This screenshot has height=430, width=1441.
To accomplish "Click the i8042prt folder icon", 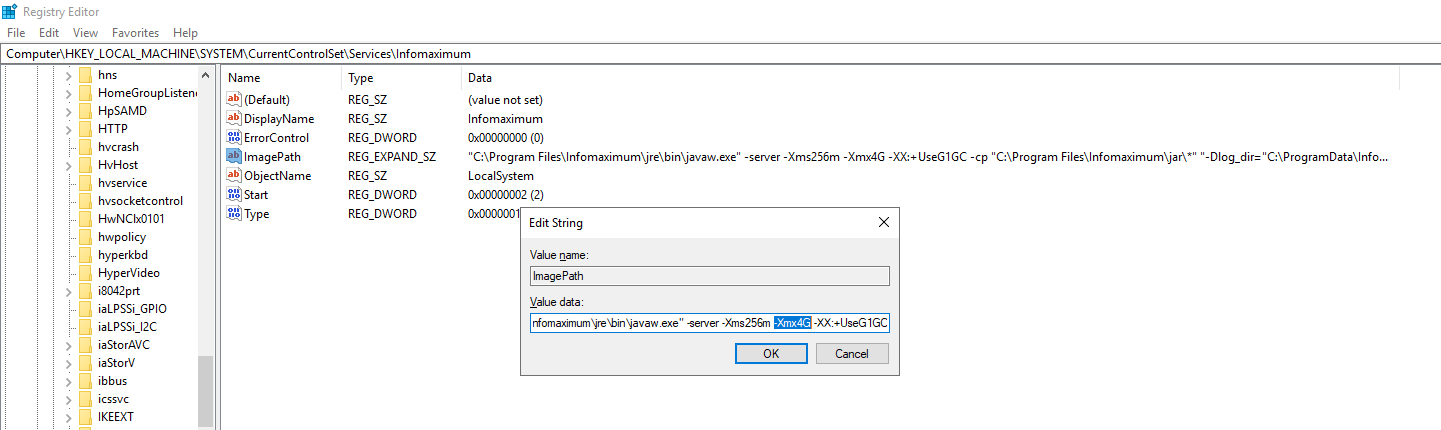I will (86, 291).
